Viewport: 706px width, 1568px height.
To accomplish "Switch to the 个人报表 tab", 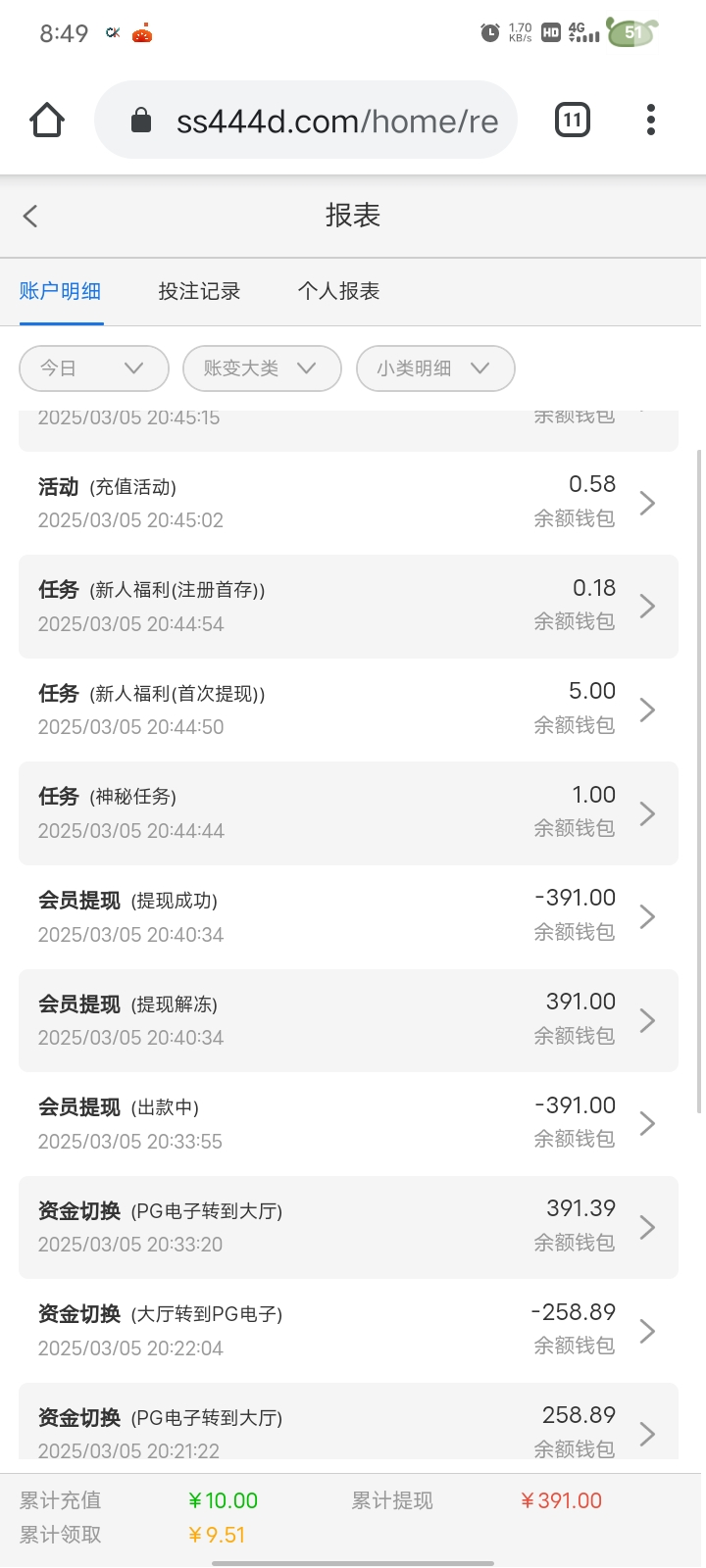I will pos(338,291).
